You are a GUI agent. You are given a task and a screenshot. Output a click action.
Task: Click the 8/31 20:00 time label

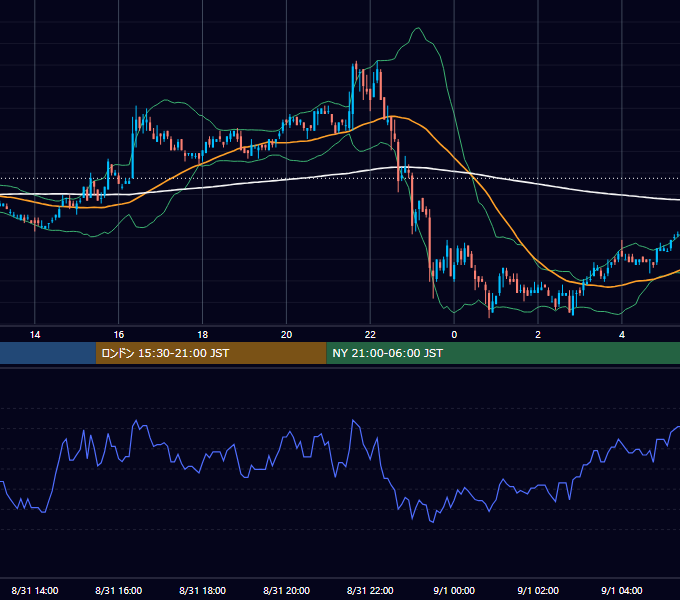pos(286,590)
